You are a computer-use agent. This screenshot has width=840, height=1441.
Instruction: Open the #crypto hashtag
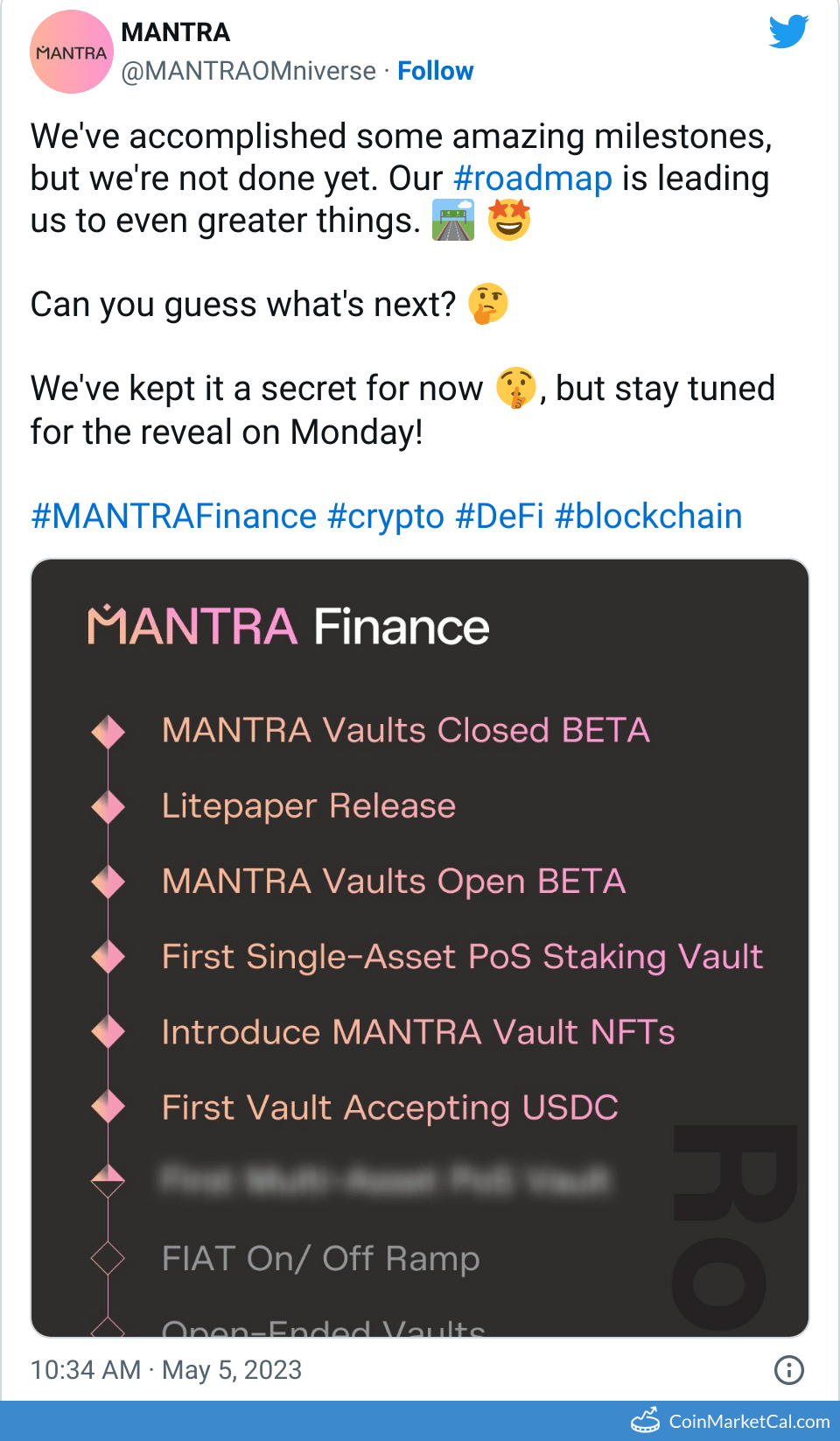pyautogui.click(x=386, y=517)
